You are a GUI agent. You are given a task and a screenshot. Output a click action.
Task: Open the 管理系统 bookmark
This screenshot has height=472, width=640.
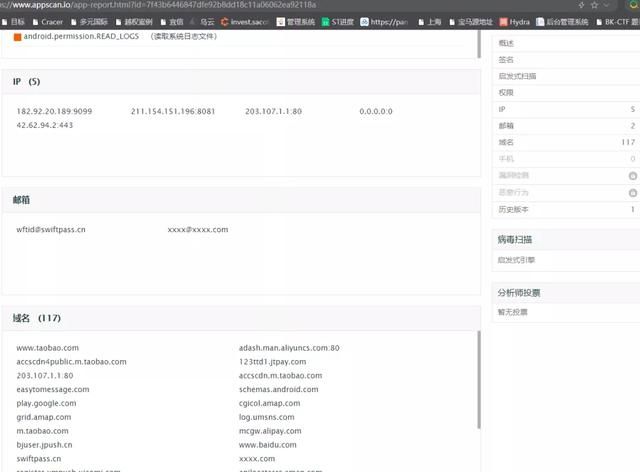coord(296,22)
